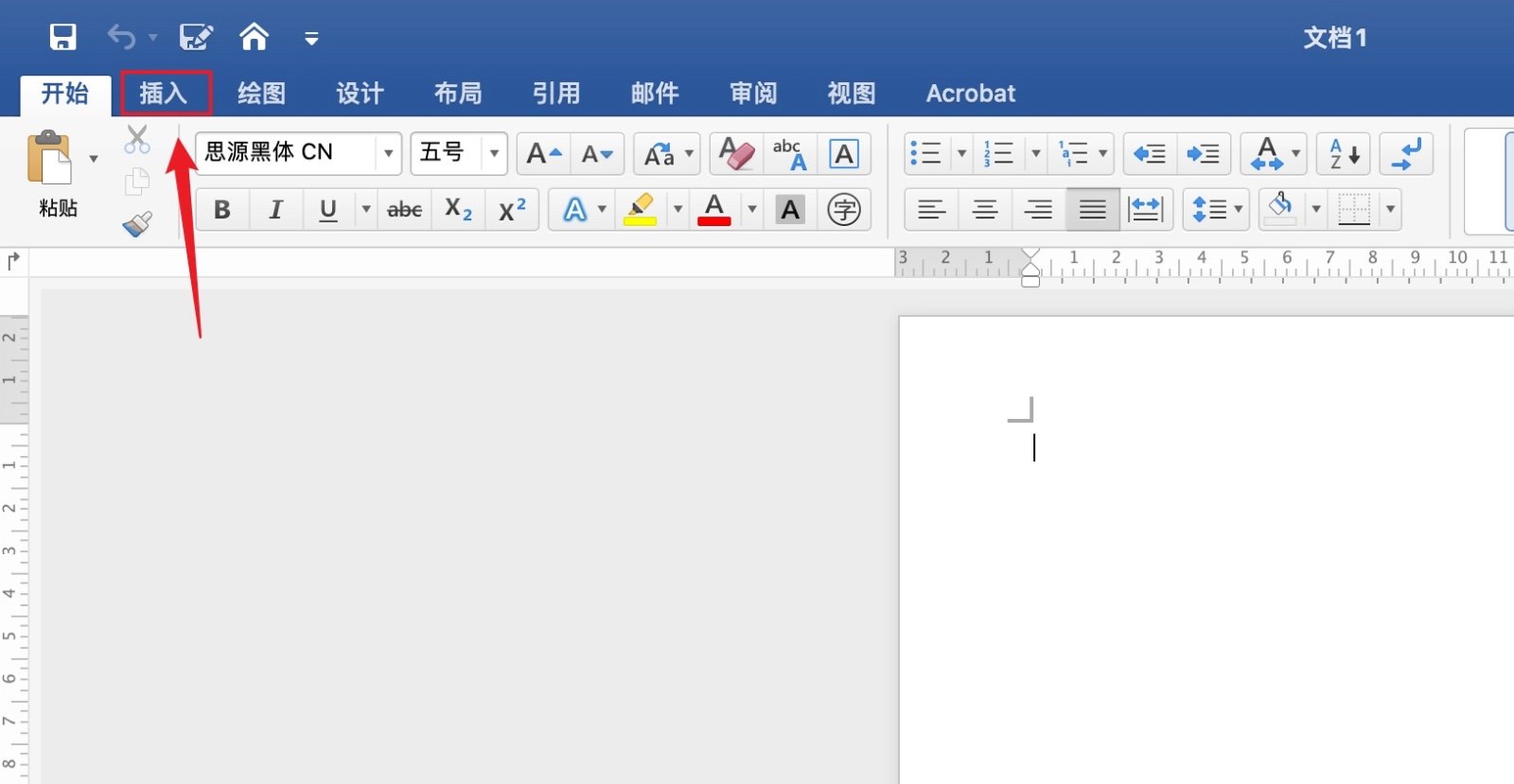Click the Save icon in title bar
The height and width of the screenshot is (784, 1514).
tap(62, 37)
